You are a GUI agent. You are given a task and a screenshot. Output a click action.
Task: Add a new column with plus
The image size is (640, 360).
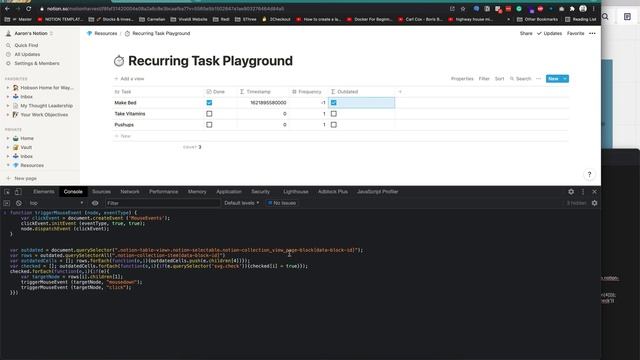point(400,92)
